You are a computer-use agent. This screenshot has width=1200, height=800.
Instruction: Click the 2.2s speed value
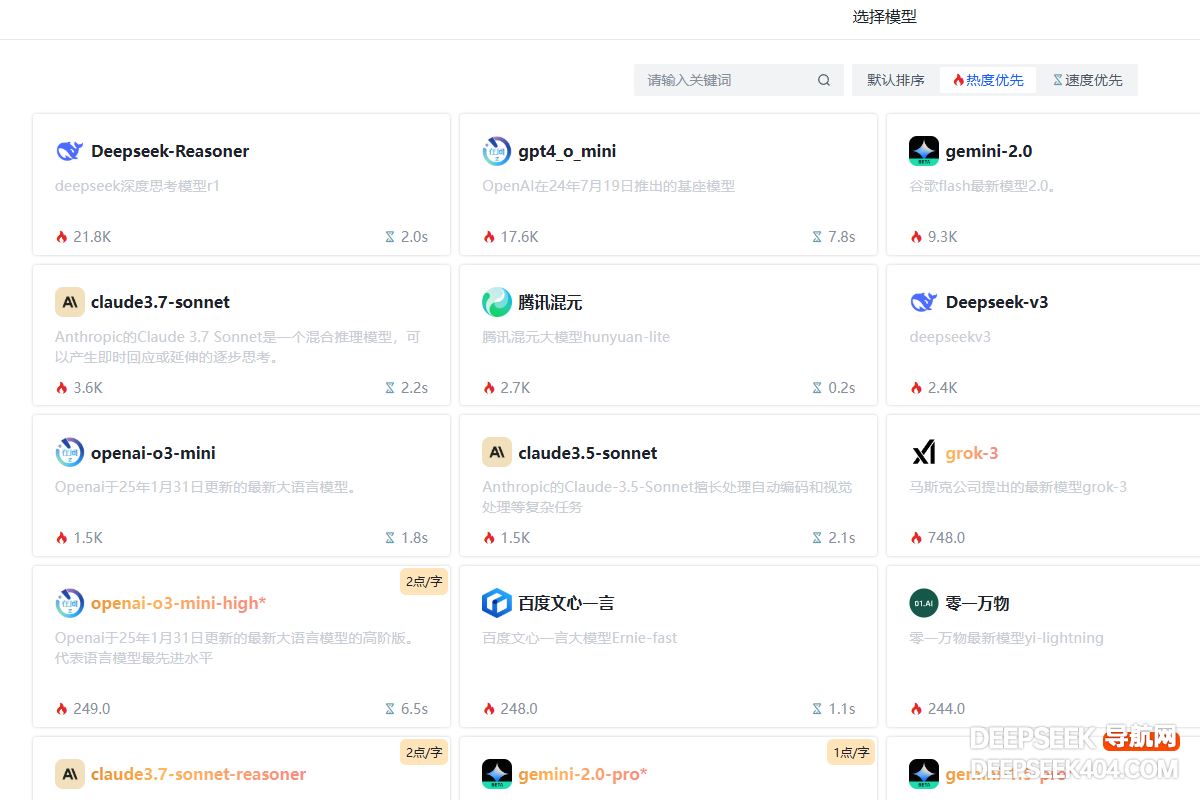click(414, 388)
